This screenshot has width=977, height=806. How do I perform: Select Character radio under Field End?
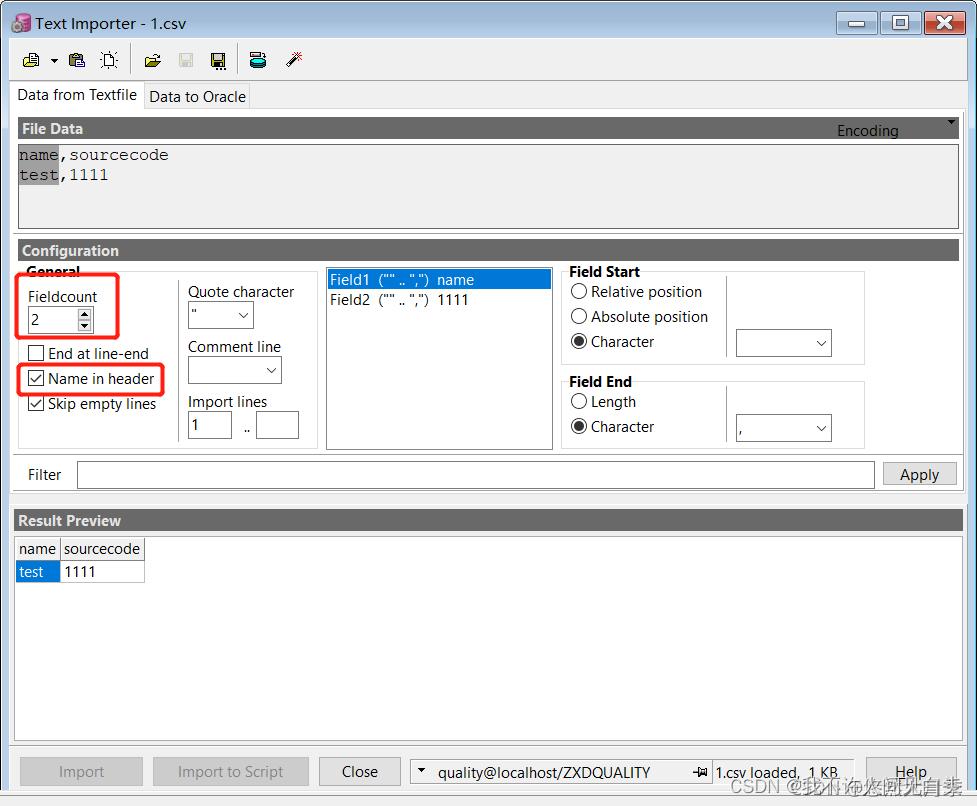[x=579, y=426]
